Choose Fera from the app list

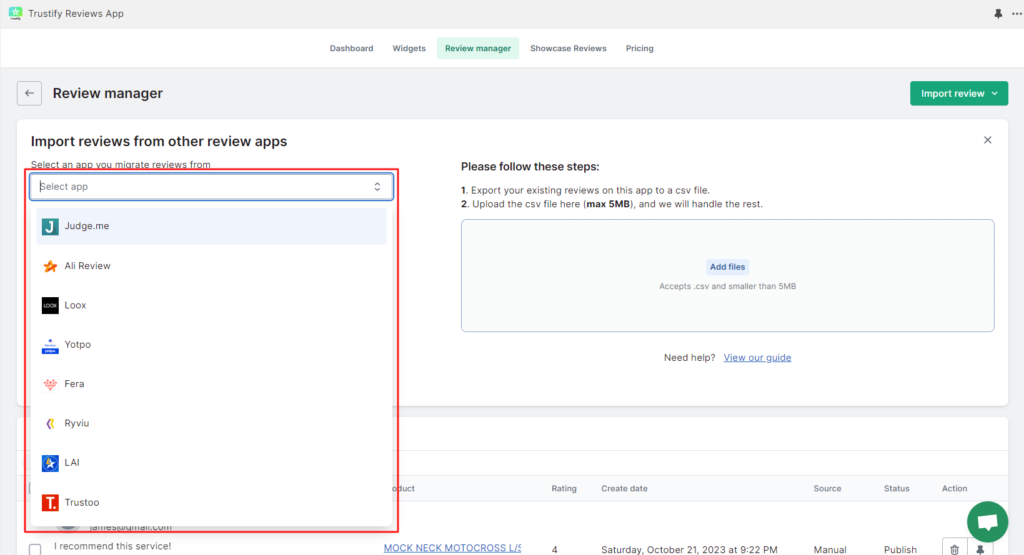click(x=211, y=384)
